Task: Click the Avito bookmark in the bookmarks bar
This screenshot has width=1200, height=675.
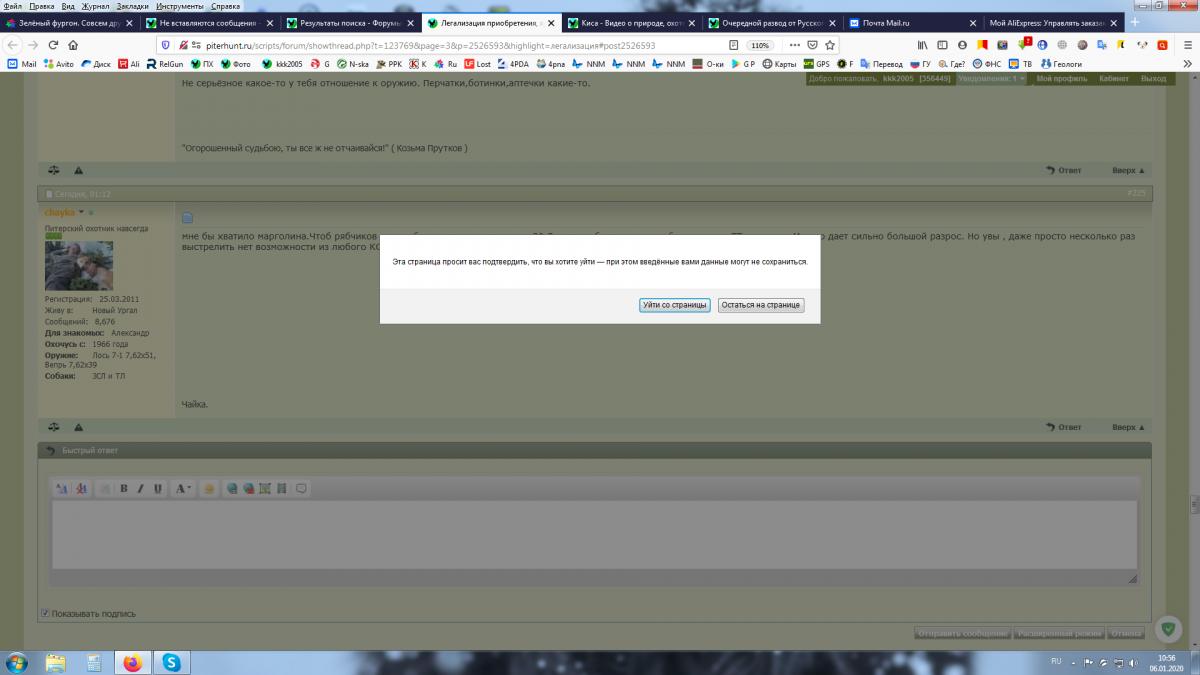Action: pyautogui.click(x=59, y=64)
